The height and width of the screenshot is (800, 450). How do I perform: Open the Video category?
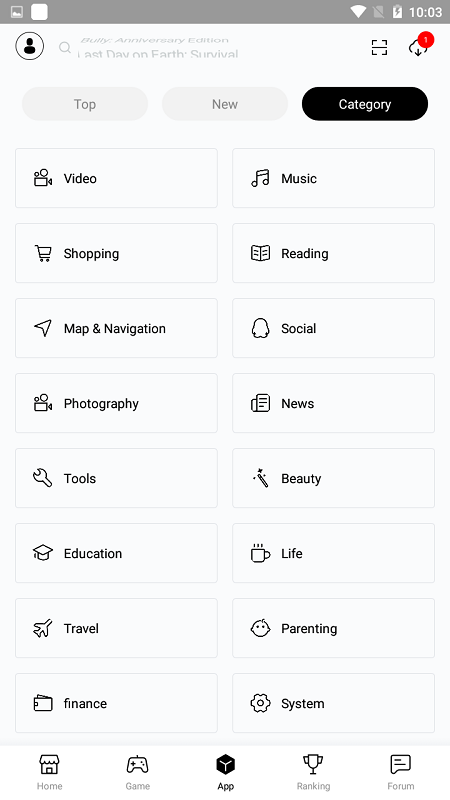[116, 178]
